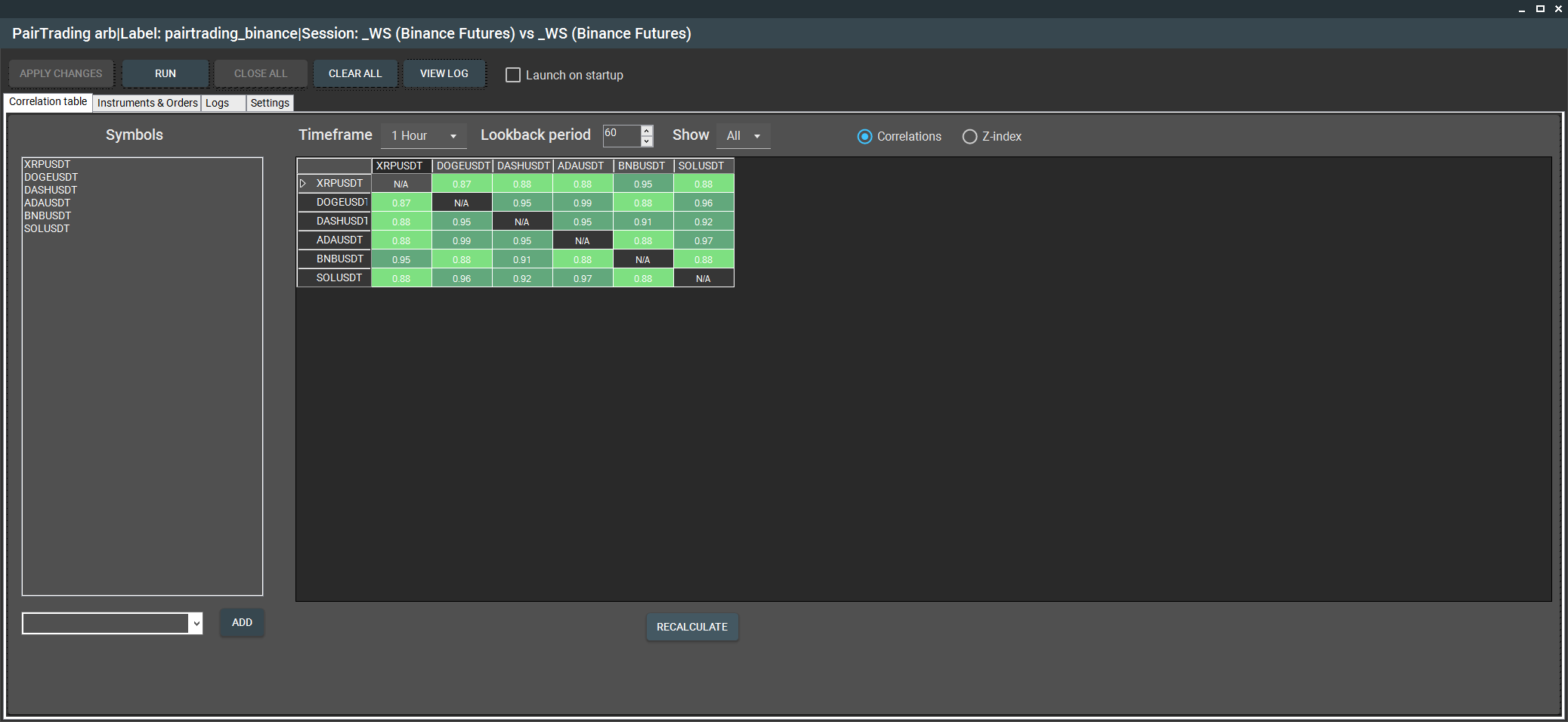The width and height of the screenshot is (1568, 722).
Task: Open the log with VIEW LOG
Action: (x=444, y=74)
